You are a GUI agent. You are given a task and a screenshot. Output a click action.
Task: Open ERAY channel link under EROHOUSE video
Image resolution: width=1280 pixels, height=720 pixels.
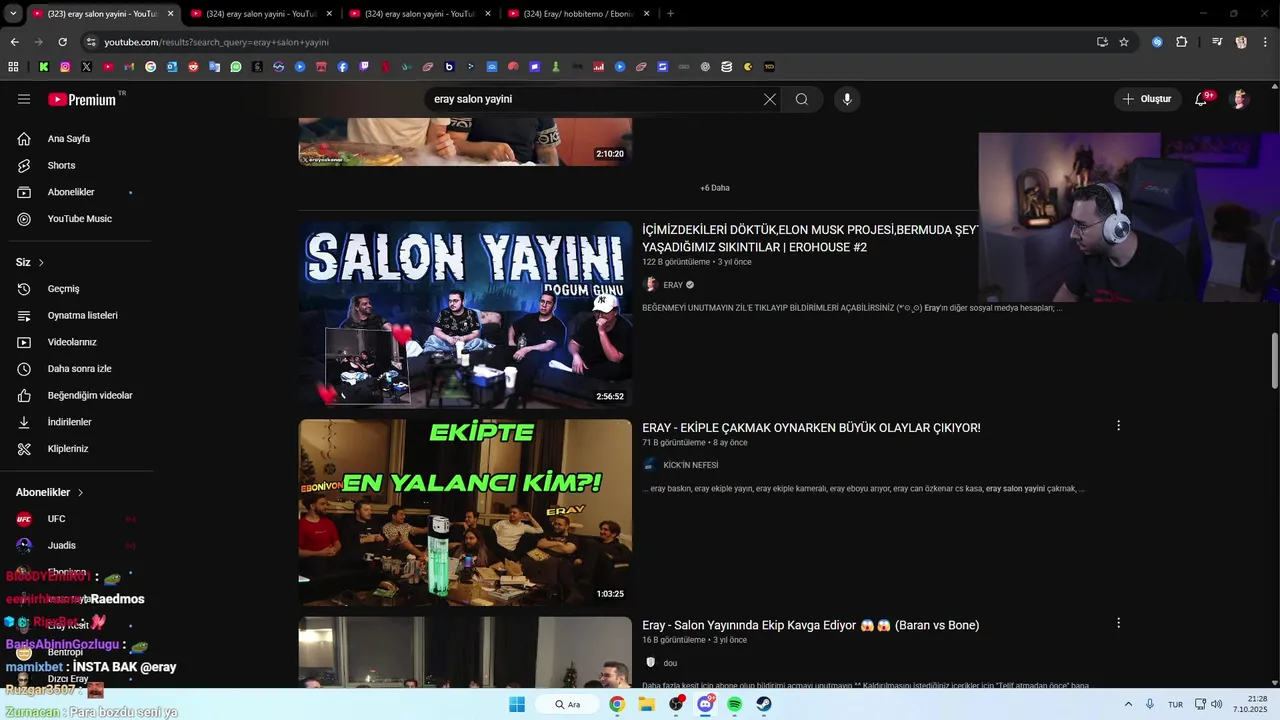tap(673, 285)
